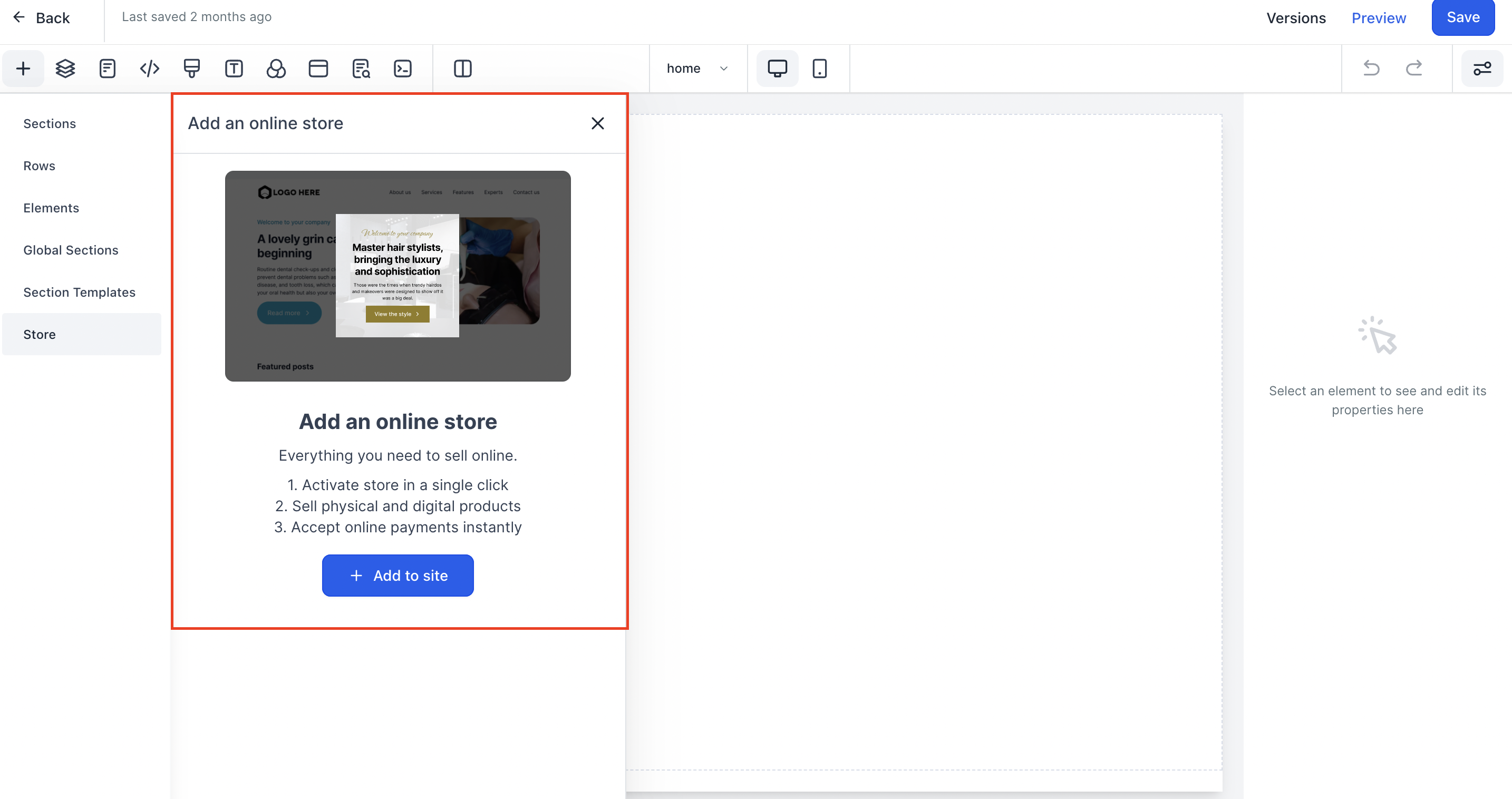Click the Preview link
Image resolution: width=1512 pixels, height=799 pixels.
click(x=1378, y=17)
